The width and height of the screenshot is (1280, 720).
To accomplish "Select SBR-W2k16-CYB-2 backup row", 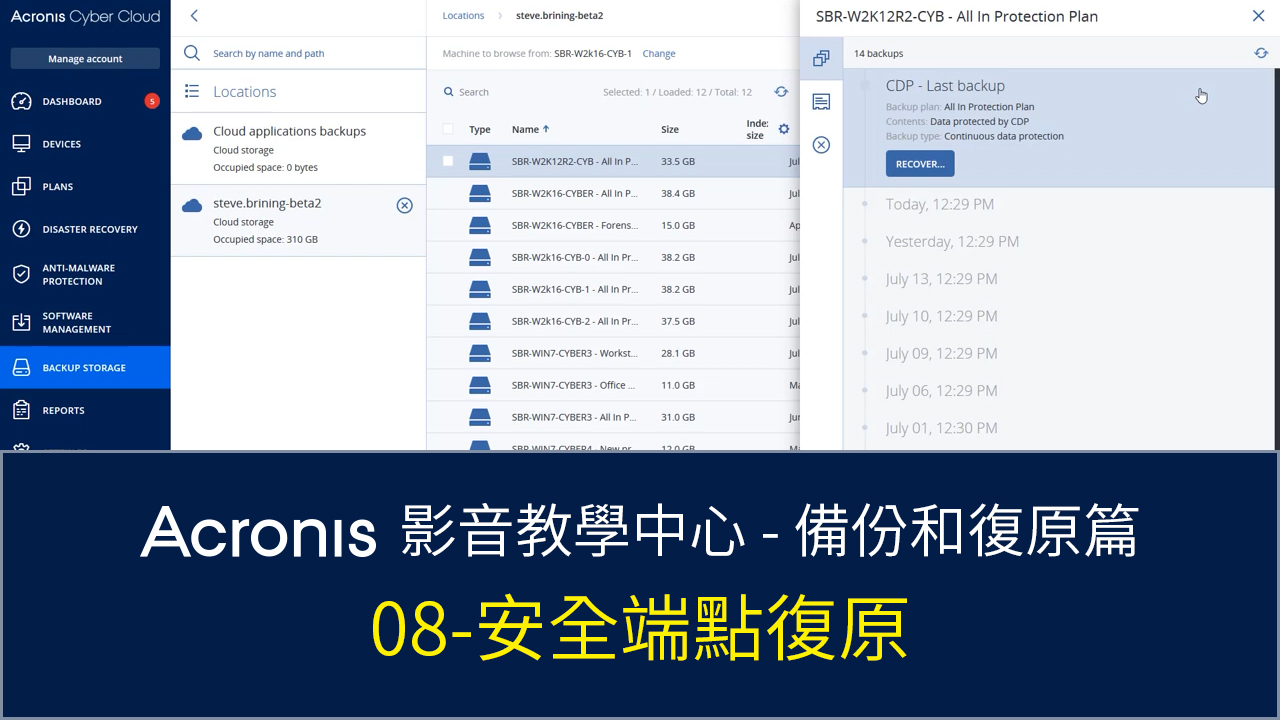I will tap(613, 321).
